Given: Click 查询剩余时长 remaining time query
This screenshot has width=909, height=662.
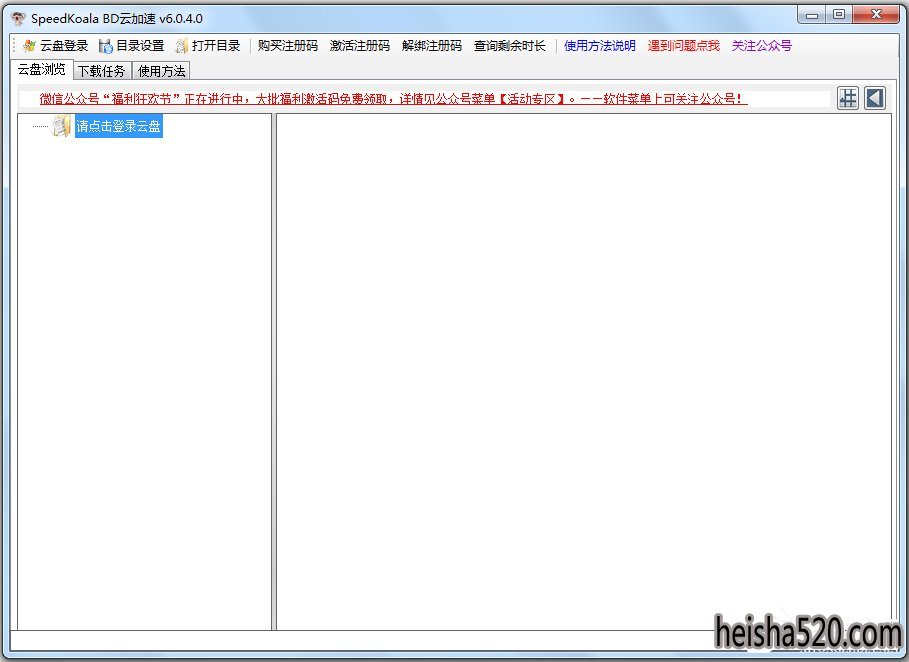Looking at the screenshot, I should pyautogui.click(x=510, y=46).
